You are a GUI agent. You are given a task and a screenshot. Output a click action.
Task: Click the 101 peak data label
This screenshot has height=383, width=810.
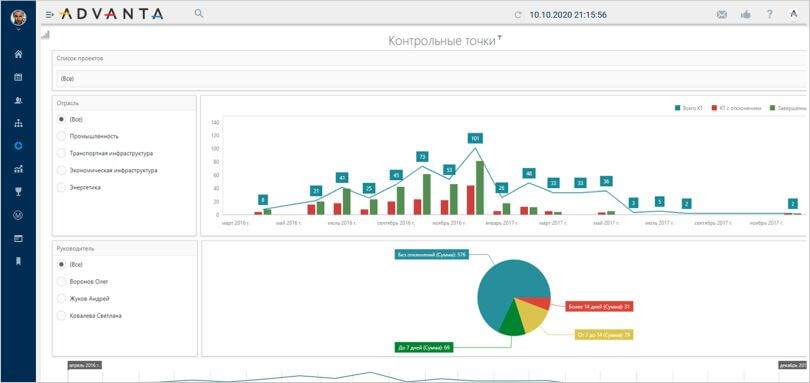pyautogui.click(x=475, y=138)
